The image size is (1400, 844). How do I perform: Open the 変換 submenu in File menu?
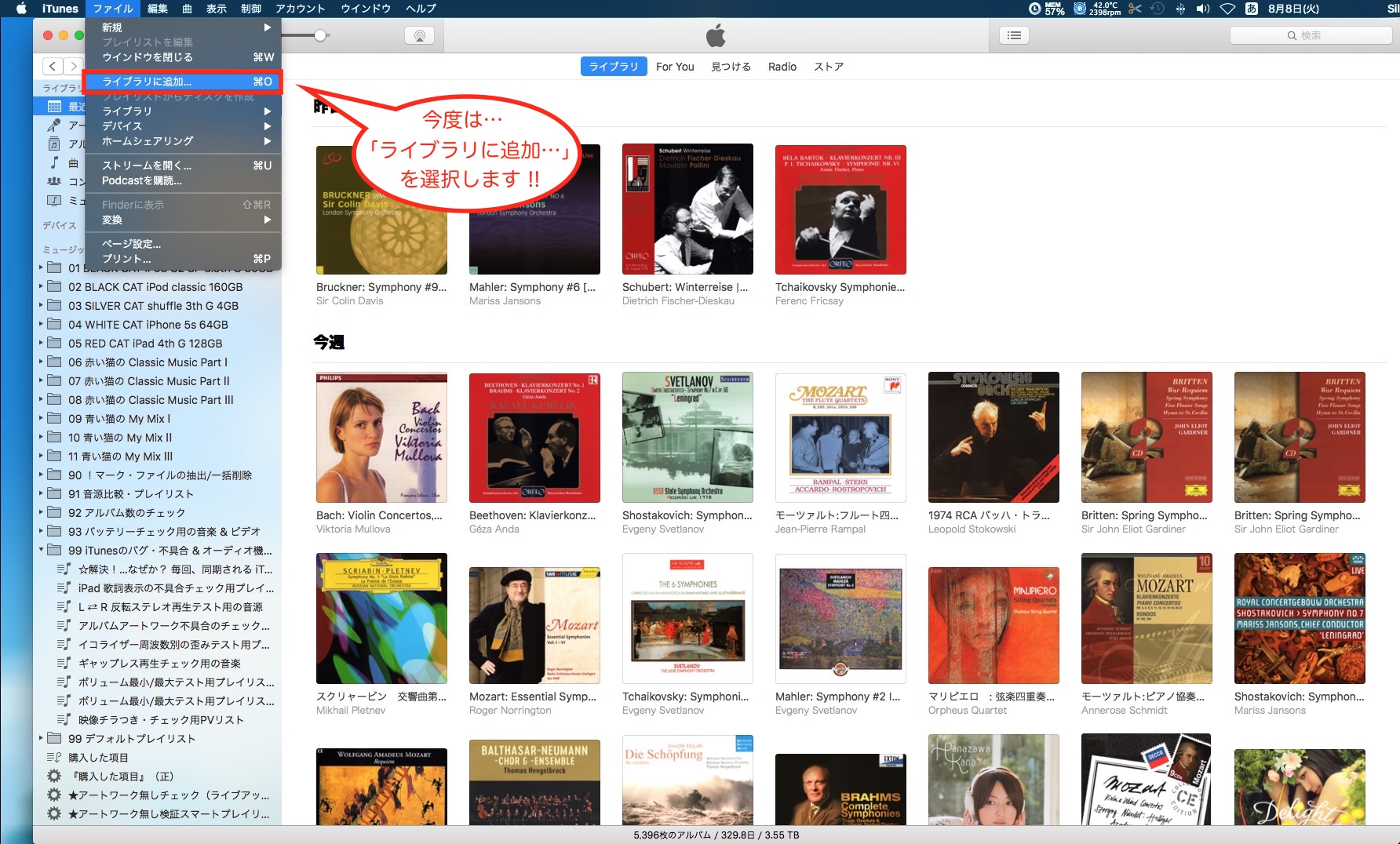pyautogui.click(x=182, y=220)
